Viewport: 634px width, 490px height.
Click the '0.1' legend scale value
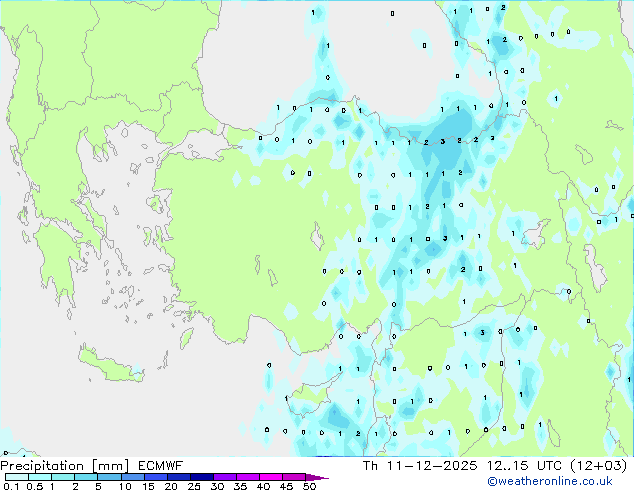click(11, 486)
